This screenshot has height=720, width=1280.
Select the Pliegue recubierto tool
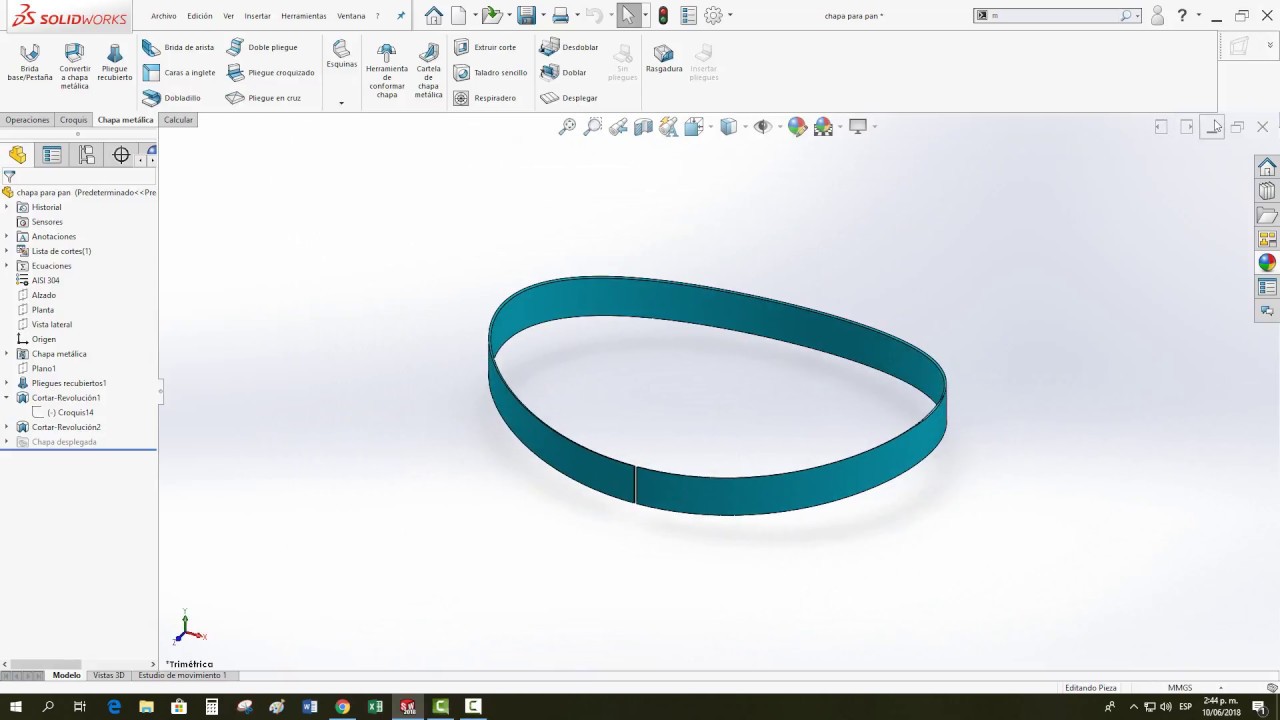115,62
